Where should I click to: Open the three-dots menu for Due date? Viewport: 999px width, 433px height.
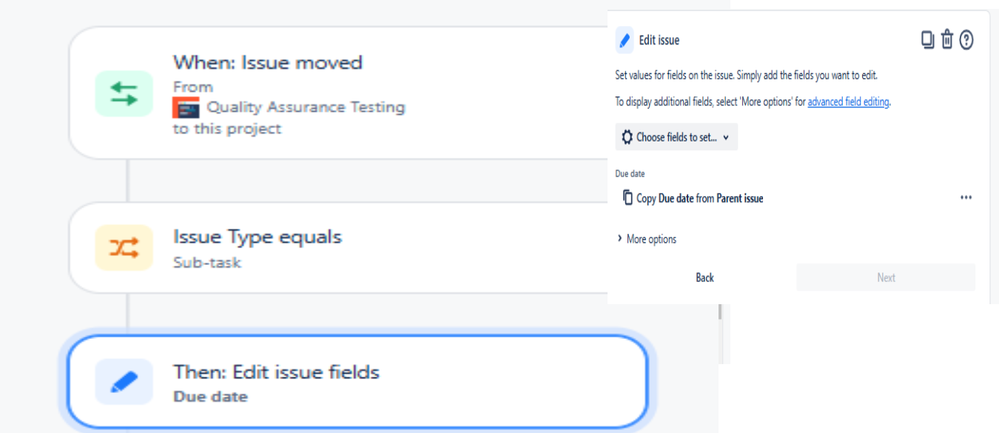pyautogui.click(x=966, y=198)
